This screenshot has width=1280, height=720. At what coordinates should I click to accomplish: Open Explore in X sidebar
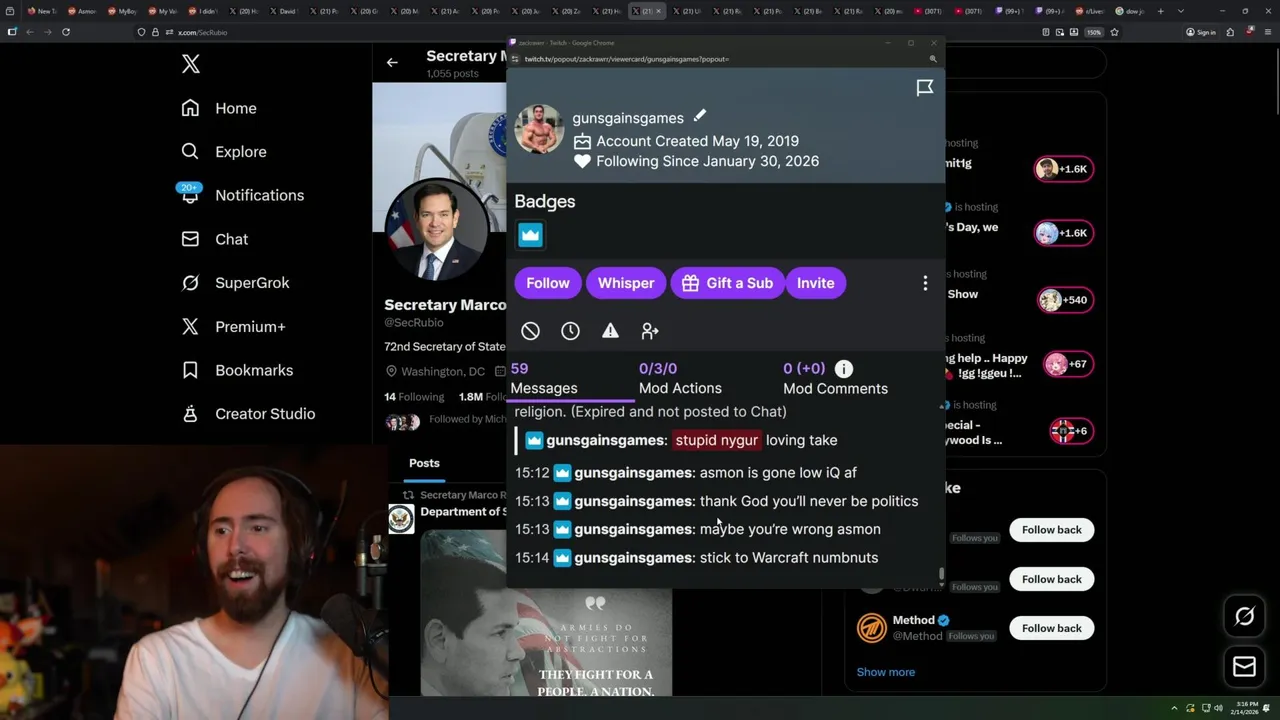pyautogui.click(x=224, y=152)
